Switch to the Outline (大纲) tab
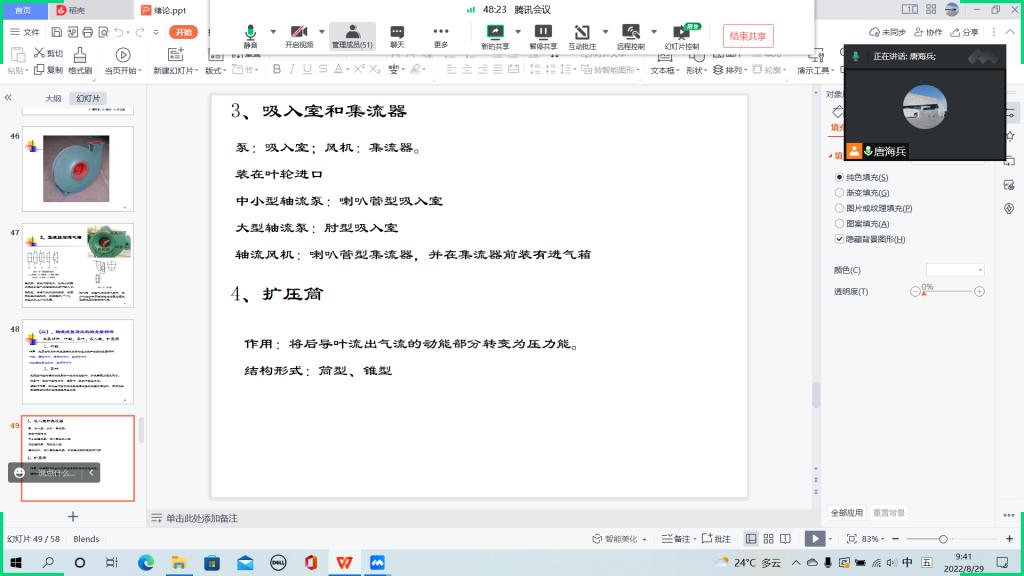The width and height of the screenshot is (1024, 576). (x=53, y=99)
